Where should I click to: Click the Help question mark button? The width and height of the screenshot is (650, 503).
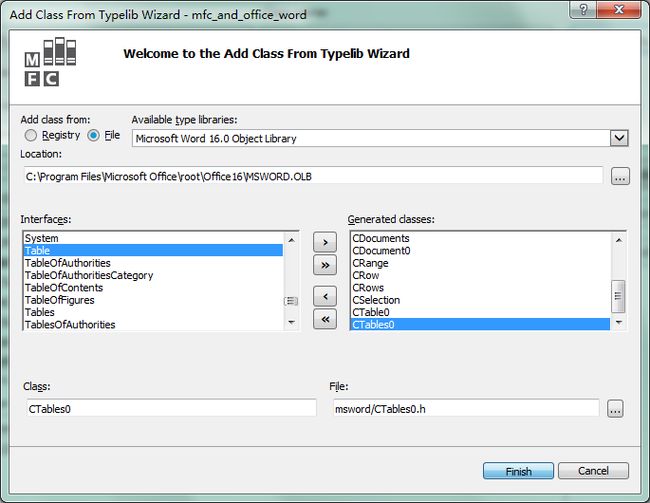pyautogui.click(x=583, y=9)
